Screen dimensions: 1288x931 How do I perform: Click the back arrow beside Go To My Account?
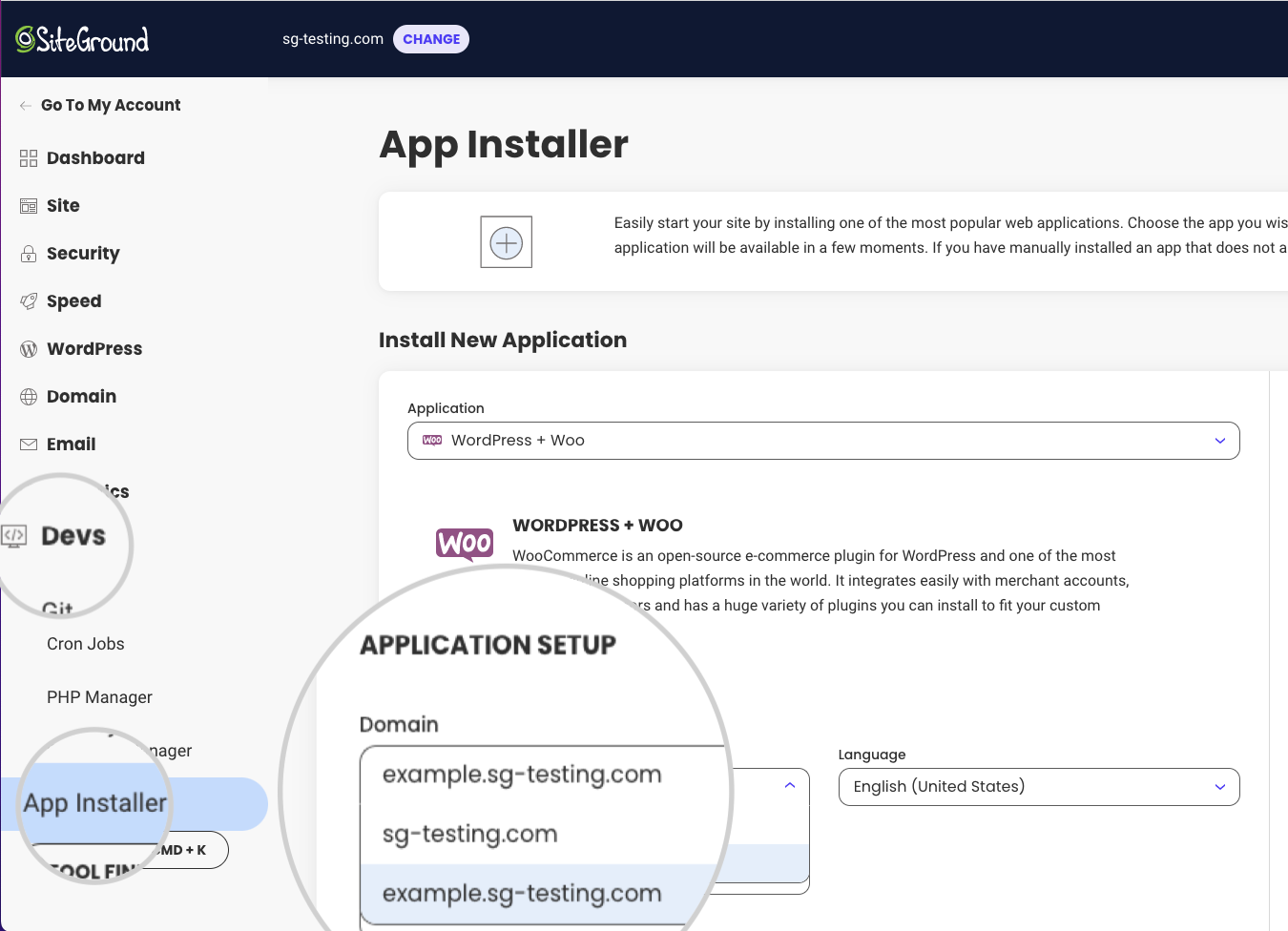26,105
